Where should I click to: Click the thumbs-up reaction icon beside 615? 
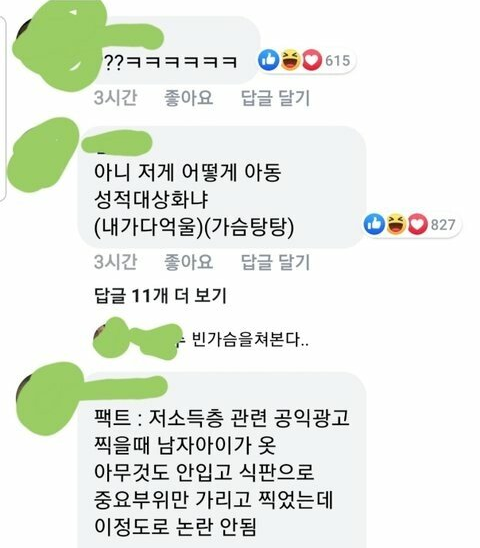[x=268, y=60]
